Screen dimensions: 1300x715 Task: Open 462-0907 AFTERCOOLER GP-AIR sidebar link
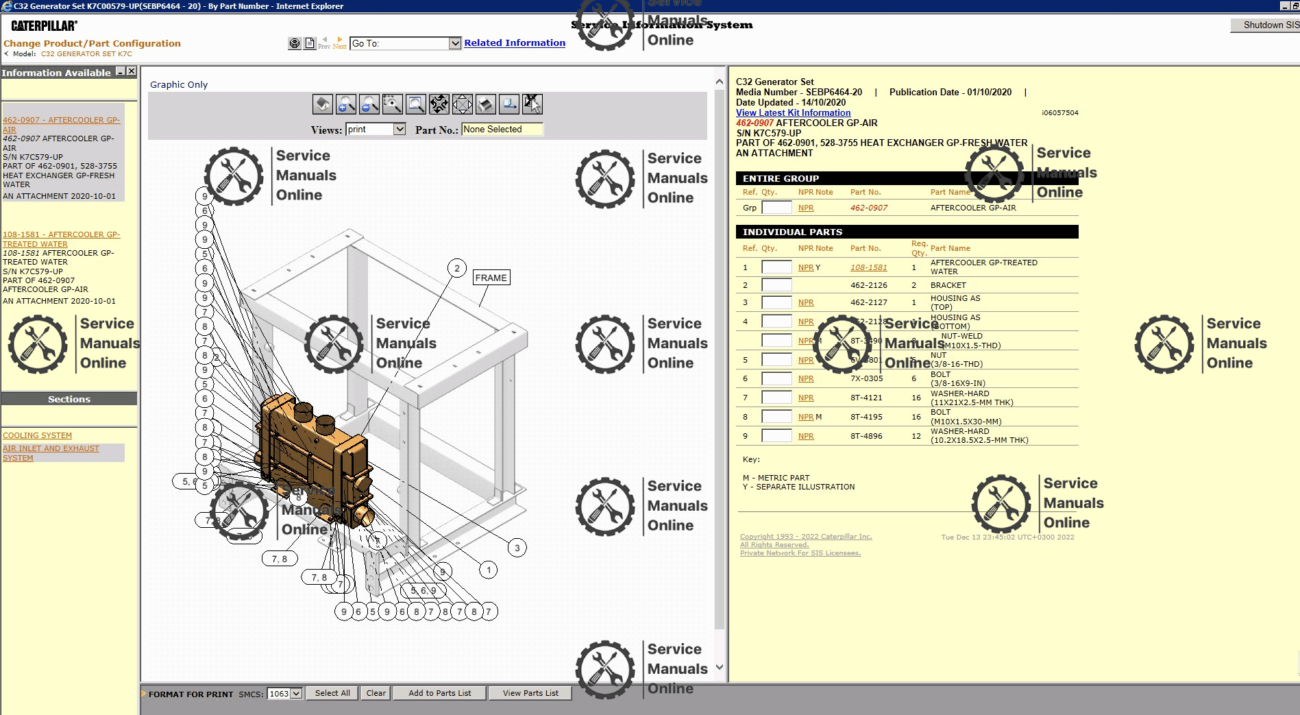pyautogui.click(x=61, y=124)
